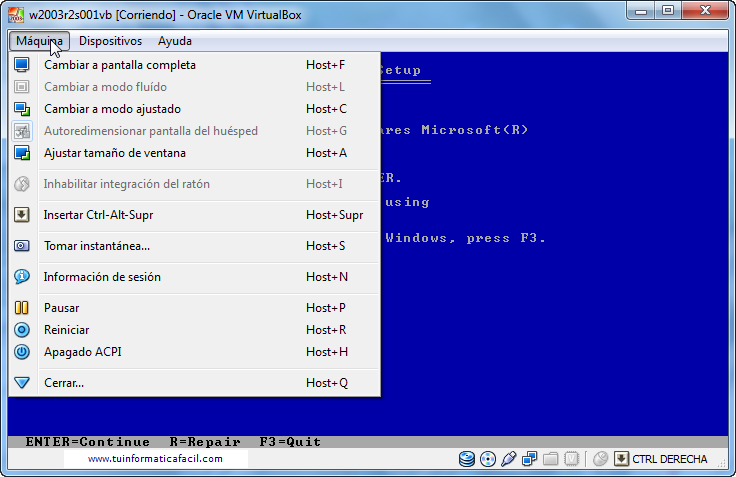The width and height of the screenshot is (736, 477).
Task: Click the ACPI power icon
Action: pos(22,352)
